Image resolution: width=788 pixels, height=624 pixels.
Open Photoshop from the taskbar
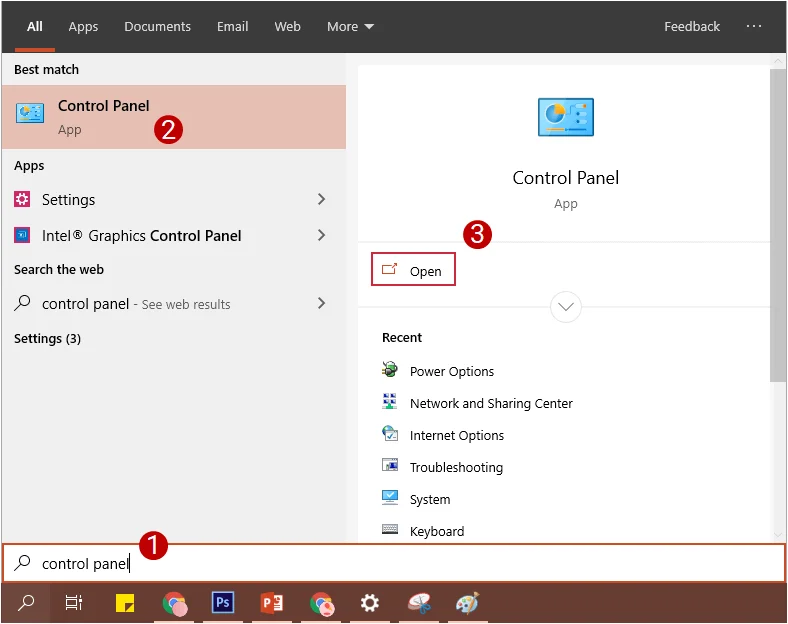point(223,602)
